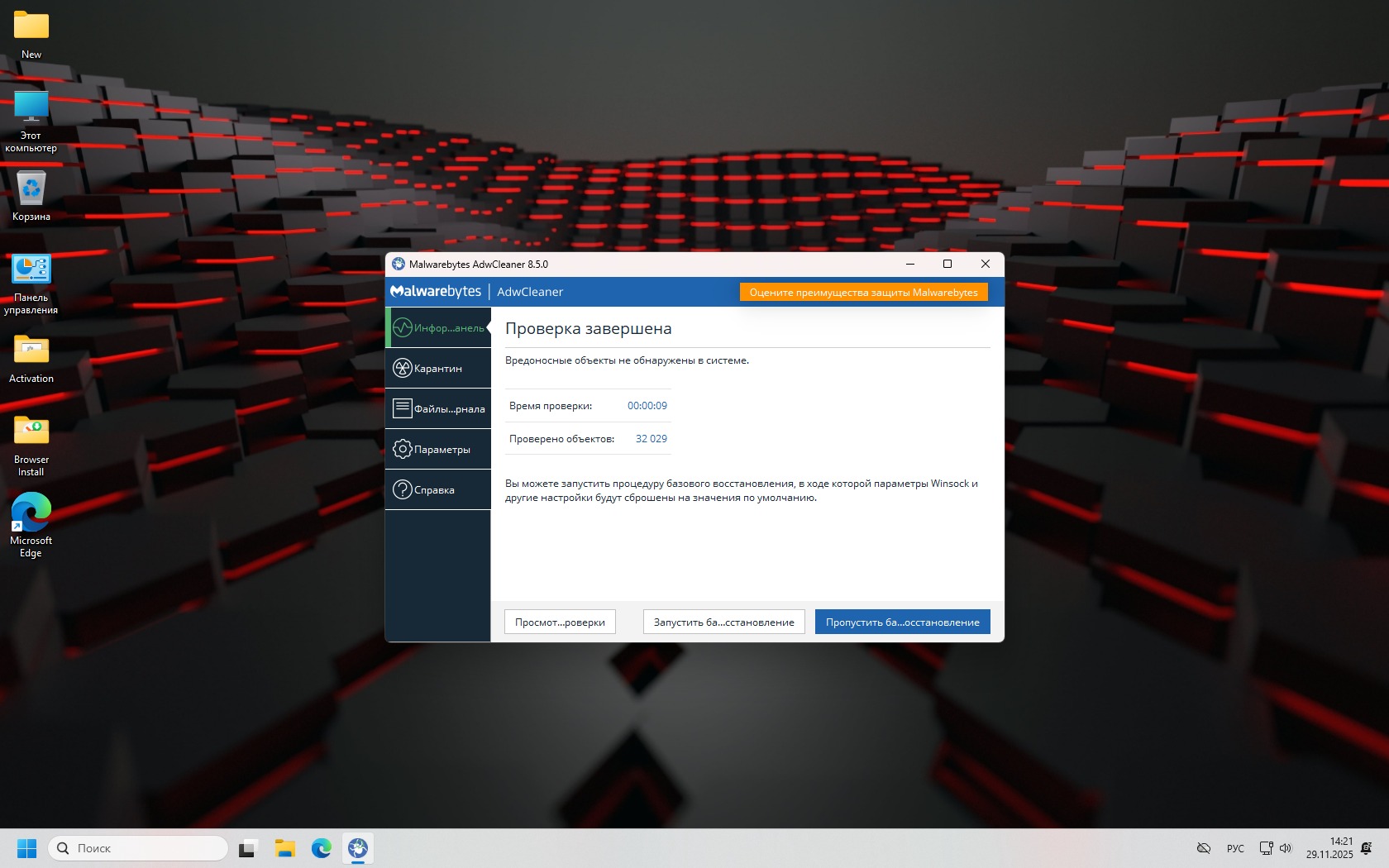
Task: Click the orange Malwarebytes protection banner
Action: [x=863, y=293]
